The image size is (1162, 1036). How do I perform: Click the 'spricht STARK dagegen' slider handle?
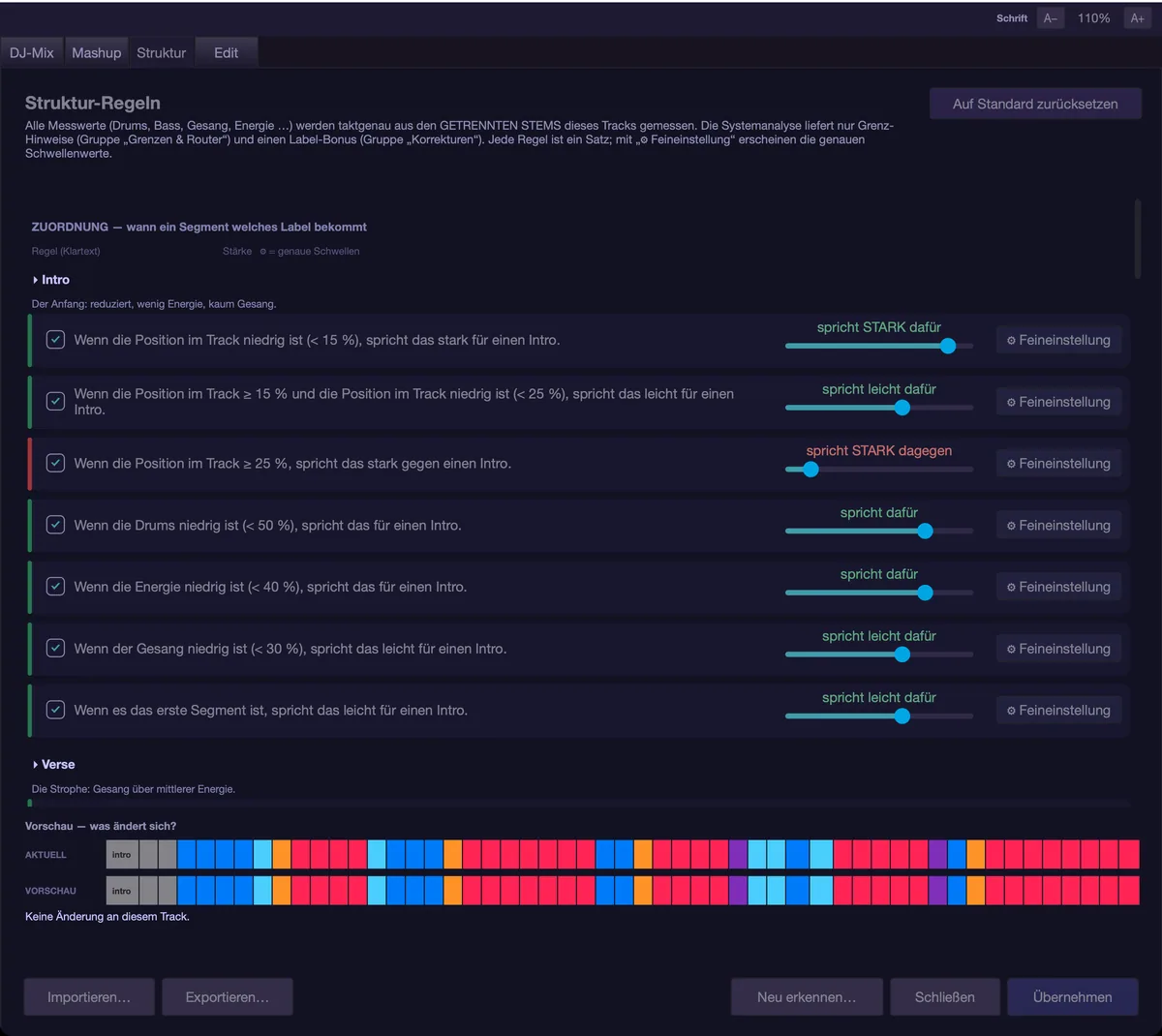[810, 470]
